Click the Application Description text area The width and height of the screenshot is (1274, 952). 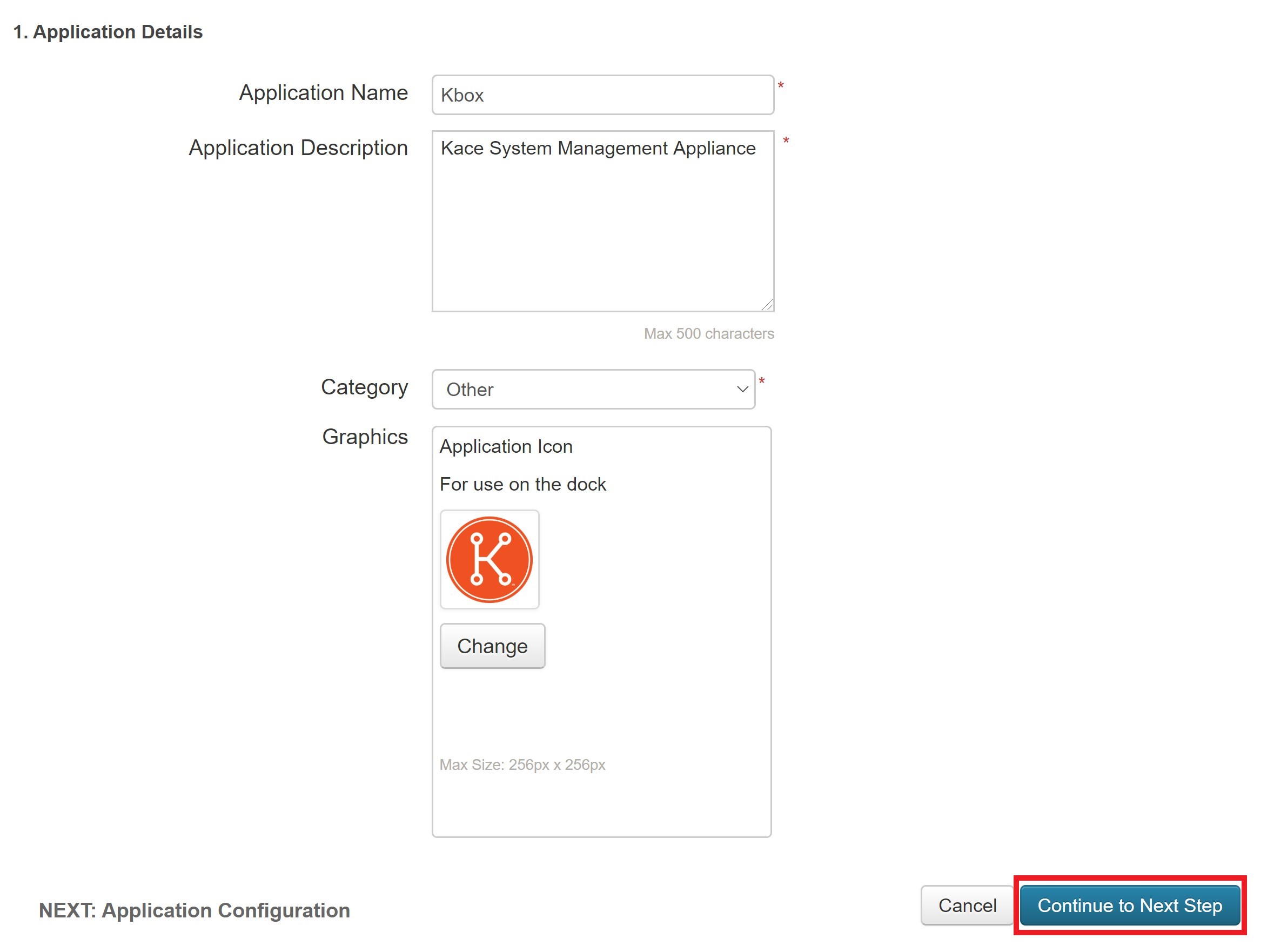coord(602,221)
